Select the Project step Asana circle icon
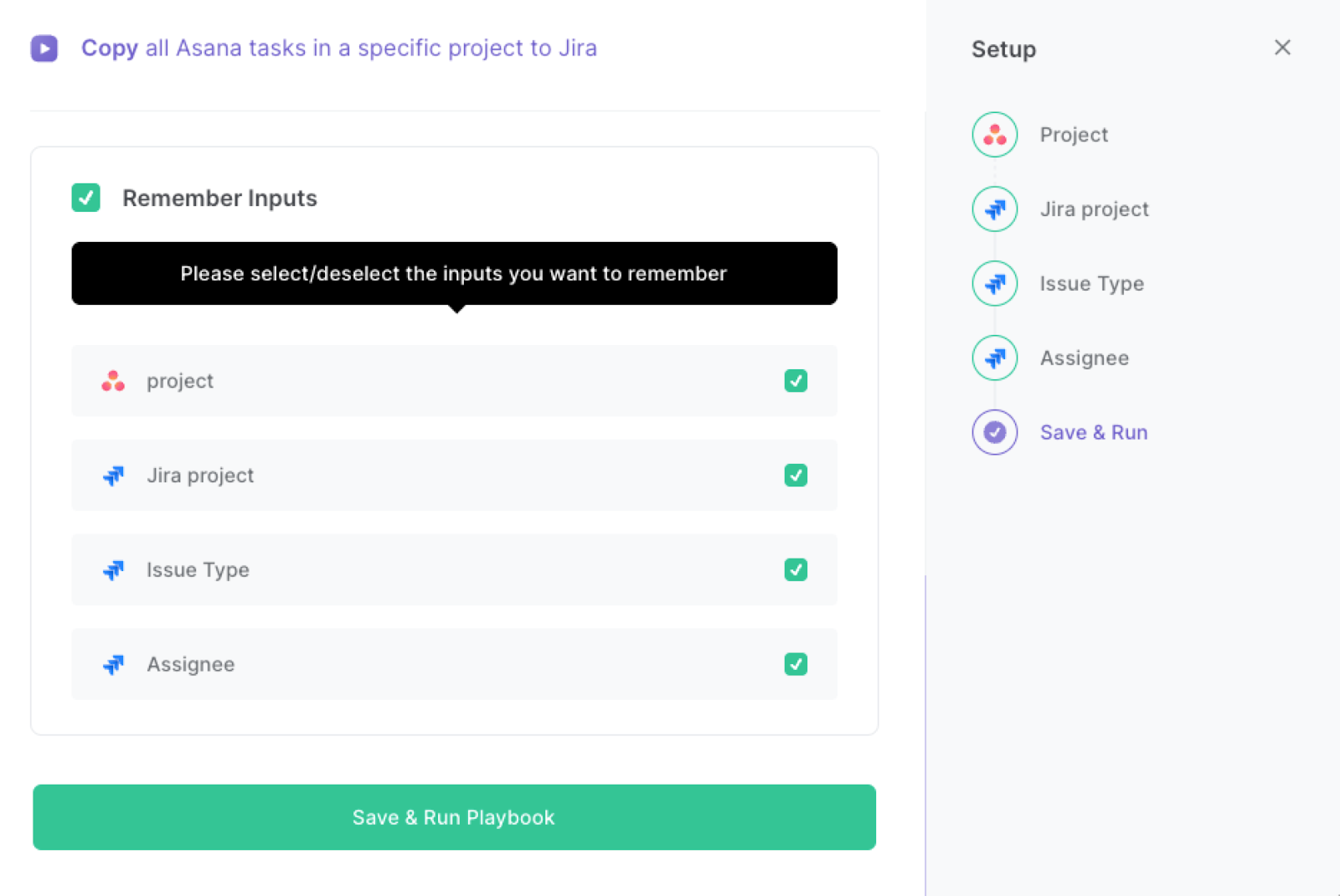 995,135
